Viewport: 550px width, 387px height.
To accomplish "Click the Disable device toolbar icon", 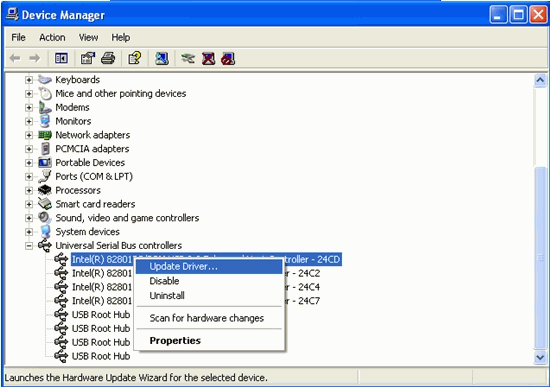I will [x=228, y=58].
